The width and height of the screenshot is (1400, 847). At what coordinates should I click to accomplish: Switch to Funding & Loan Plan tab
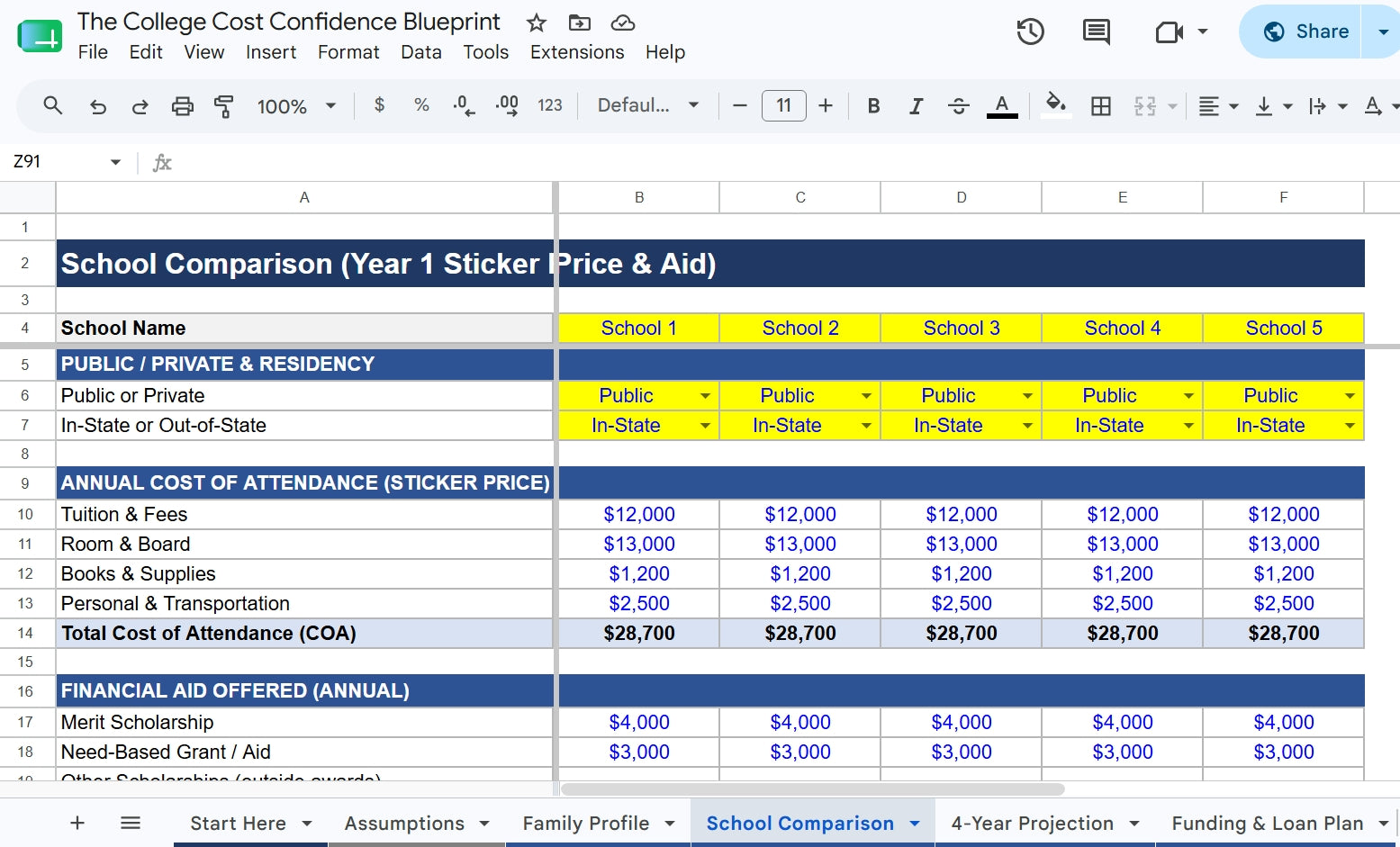[1268, 823]
